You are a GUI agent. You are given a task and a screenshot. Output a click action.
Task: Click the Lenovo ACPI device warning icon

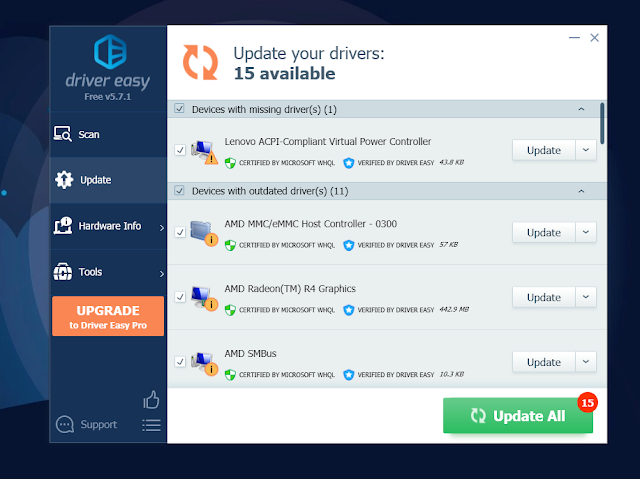click(204, 152)
